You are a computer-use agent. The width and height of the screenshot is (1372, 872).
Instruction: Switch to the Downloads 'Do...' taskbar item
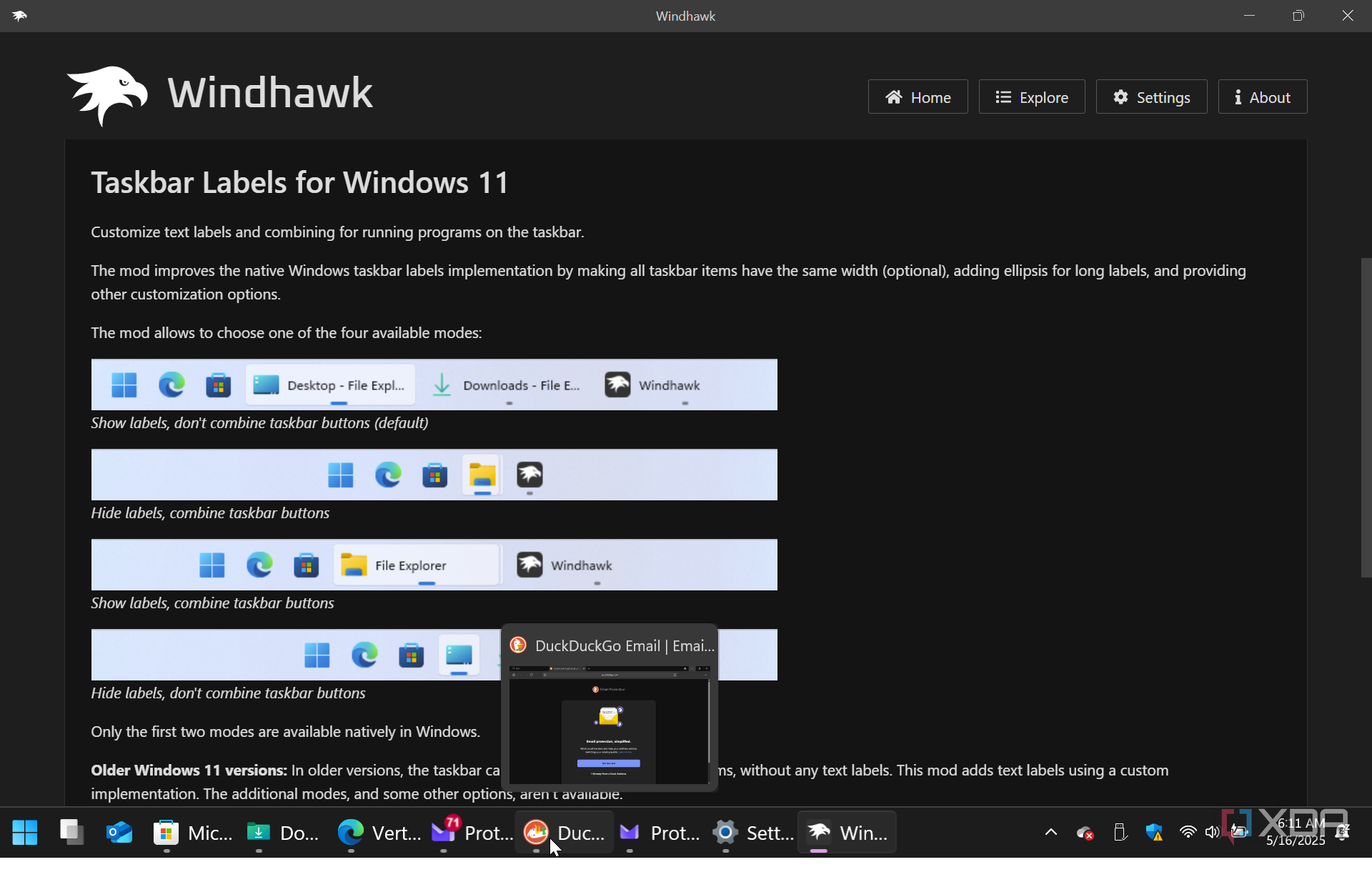click(284, 832)
